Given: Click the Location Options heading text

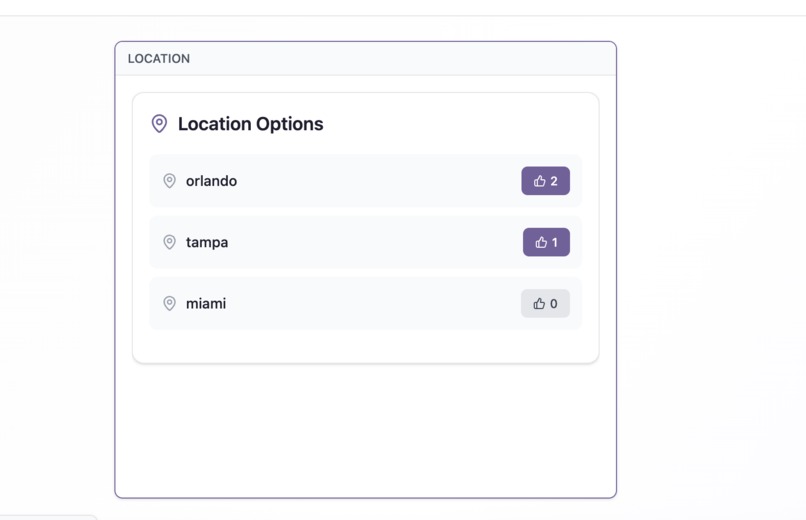Looking at the screenshot, I should [x=250, y=124].
